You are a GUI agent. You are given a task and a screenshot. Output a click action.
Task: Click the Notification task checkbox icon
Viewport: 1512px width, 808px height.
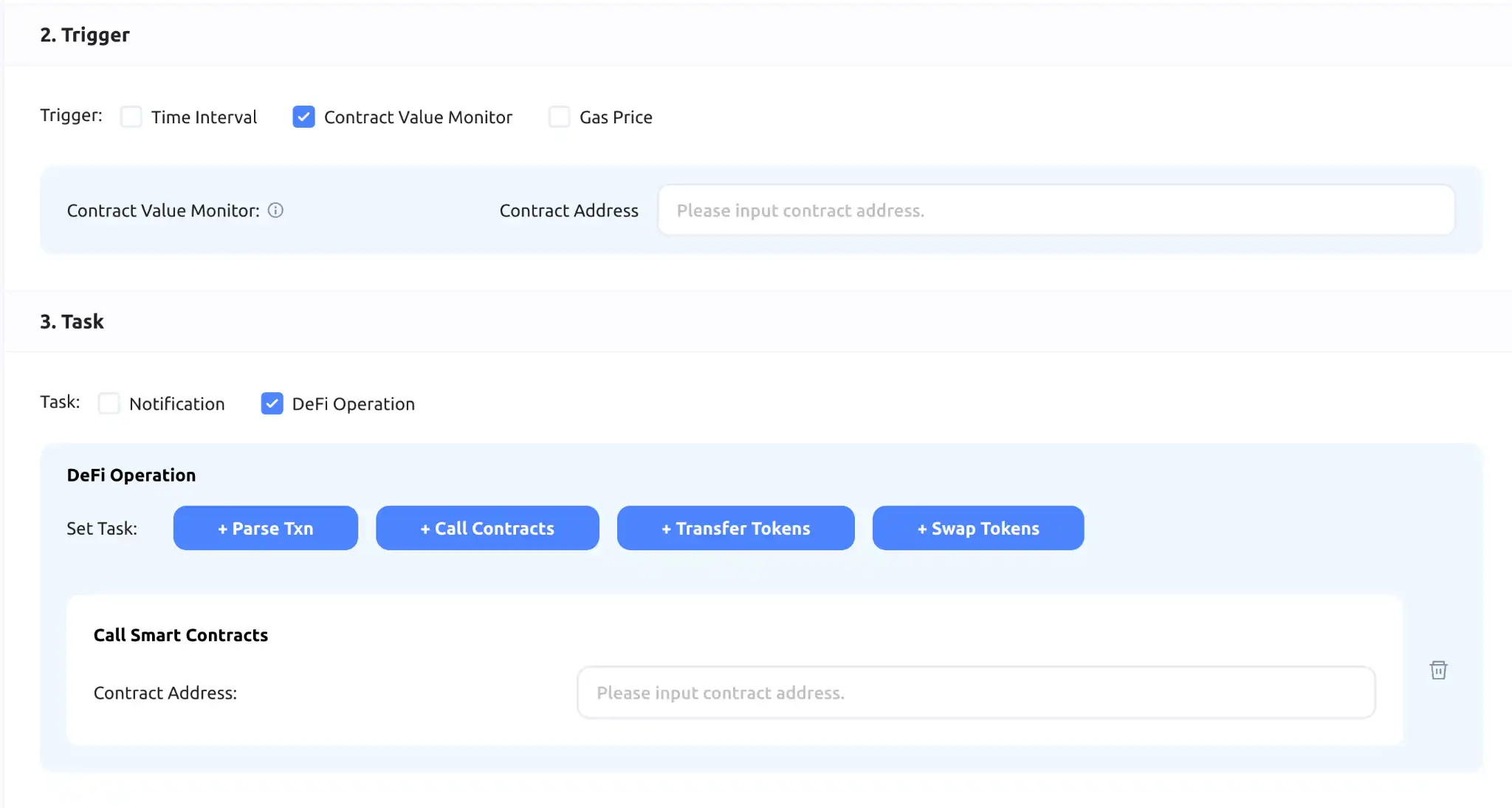pos(109,403)
